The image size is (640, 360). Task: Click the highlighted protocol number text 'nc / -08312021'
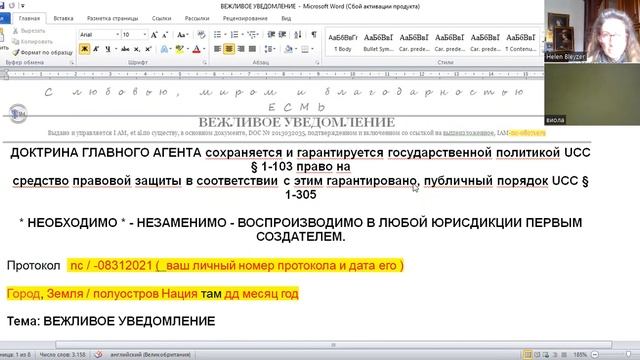(x=111, y=265)
